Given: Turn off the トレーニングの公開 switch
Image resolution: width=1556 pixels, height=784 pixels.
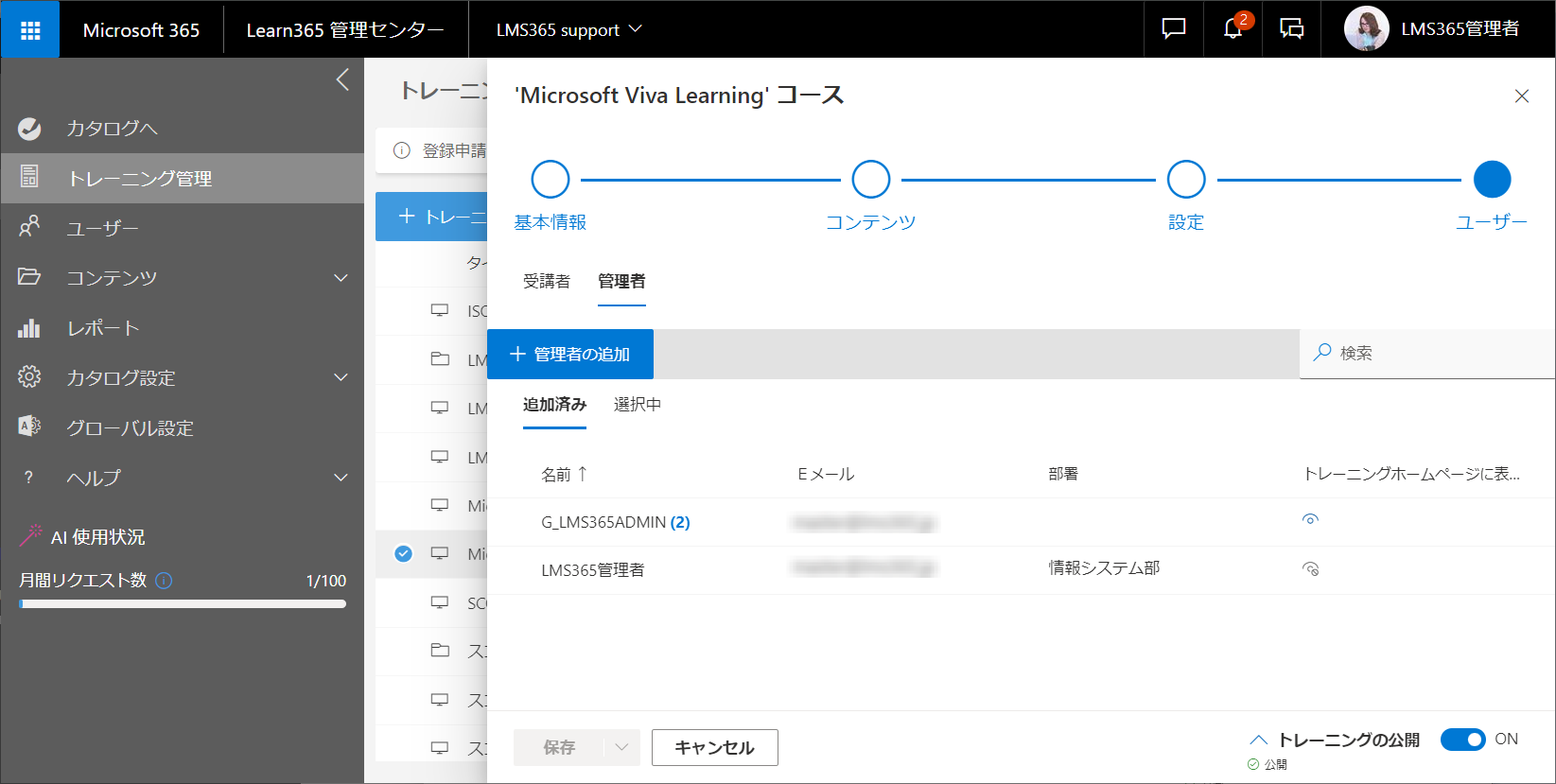Looking at the screenshot, I should click(x=1463, y=740).
